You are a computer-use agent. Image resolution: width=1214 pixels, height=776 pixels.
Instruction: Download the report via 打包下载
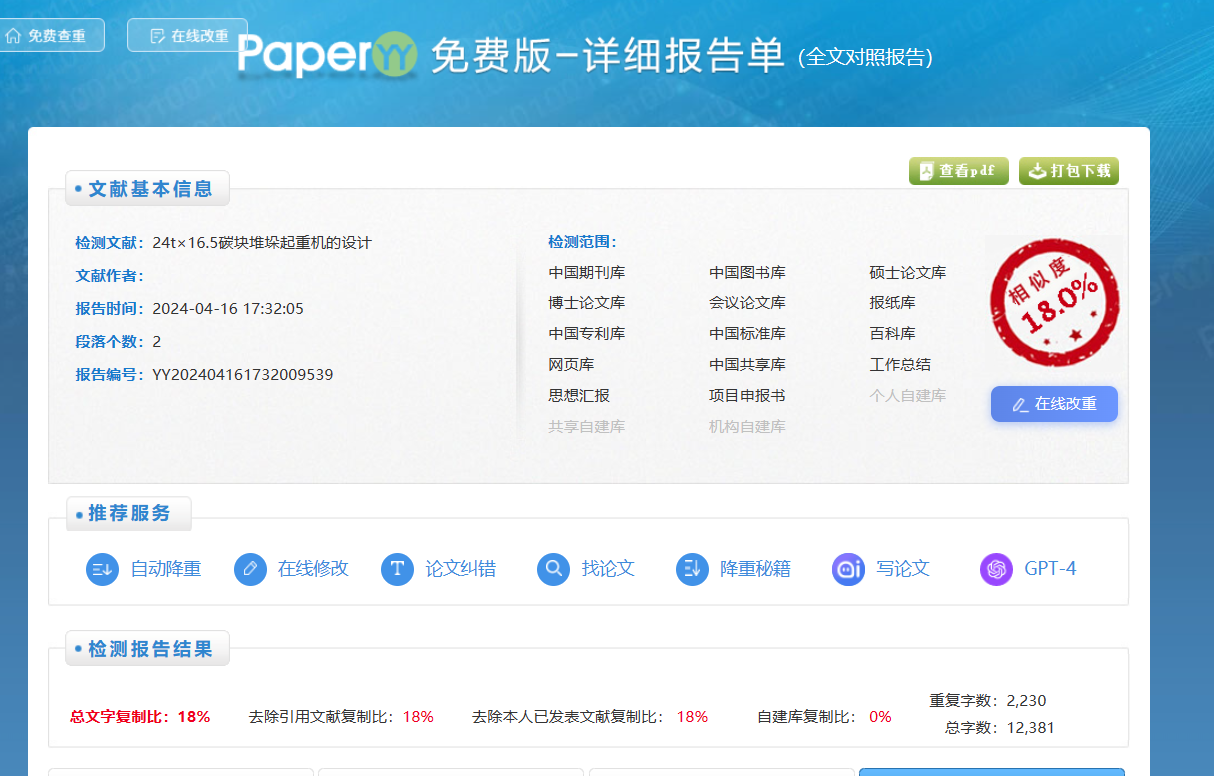coord(1068,171)
